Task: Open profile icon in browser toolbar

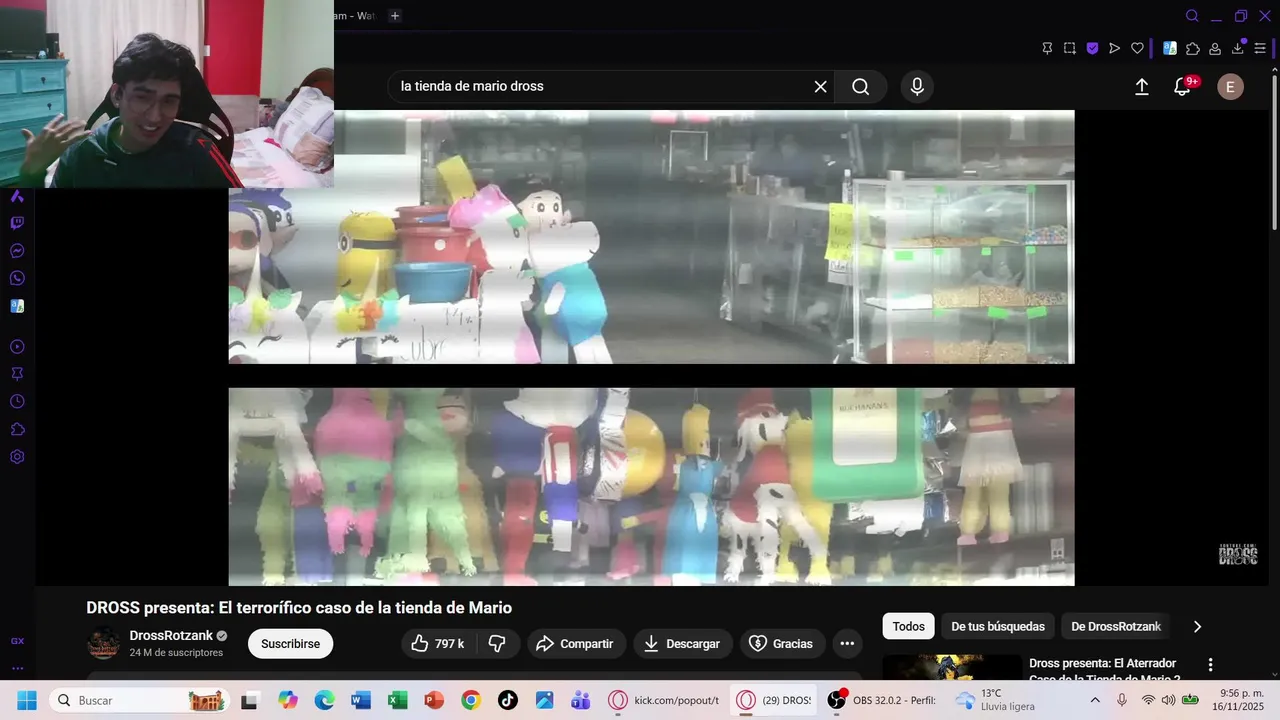Action: pyautogui.click(x=1215, y=48)
